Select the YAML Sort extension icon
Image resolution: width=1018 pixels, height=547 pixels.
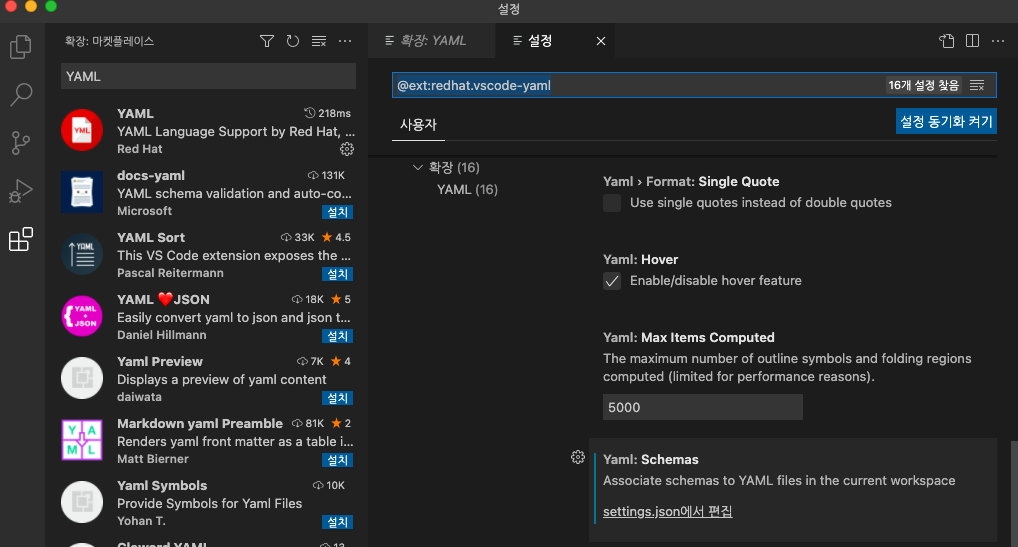pos(82,254)
